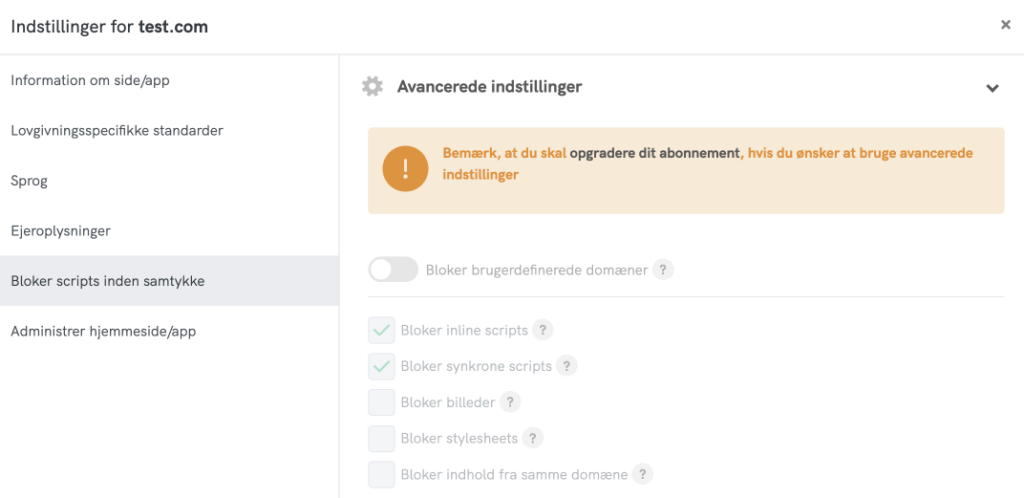Image resolution: width=1024 pixels, height=498 pixels.
Task: Open Information om side/app section
Action: (x=90, y=80)
